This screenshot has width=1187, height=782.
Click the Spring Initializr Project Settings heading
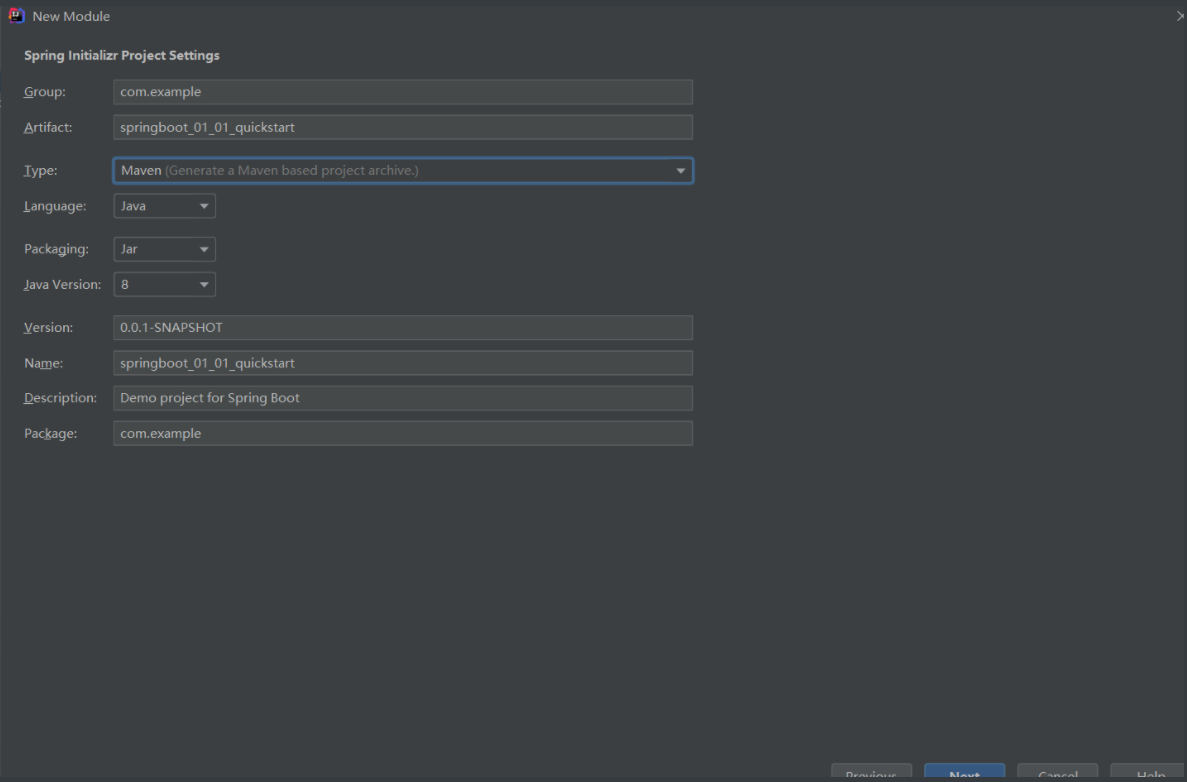122,56
